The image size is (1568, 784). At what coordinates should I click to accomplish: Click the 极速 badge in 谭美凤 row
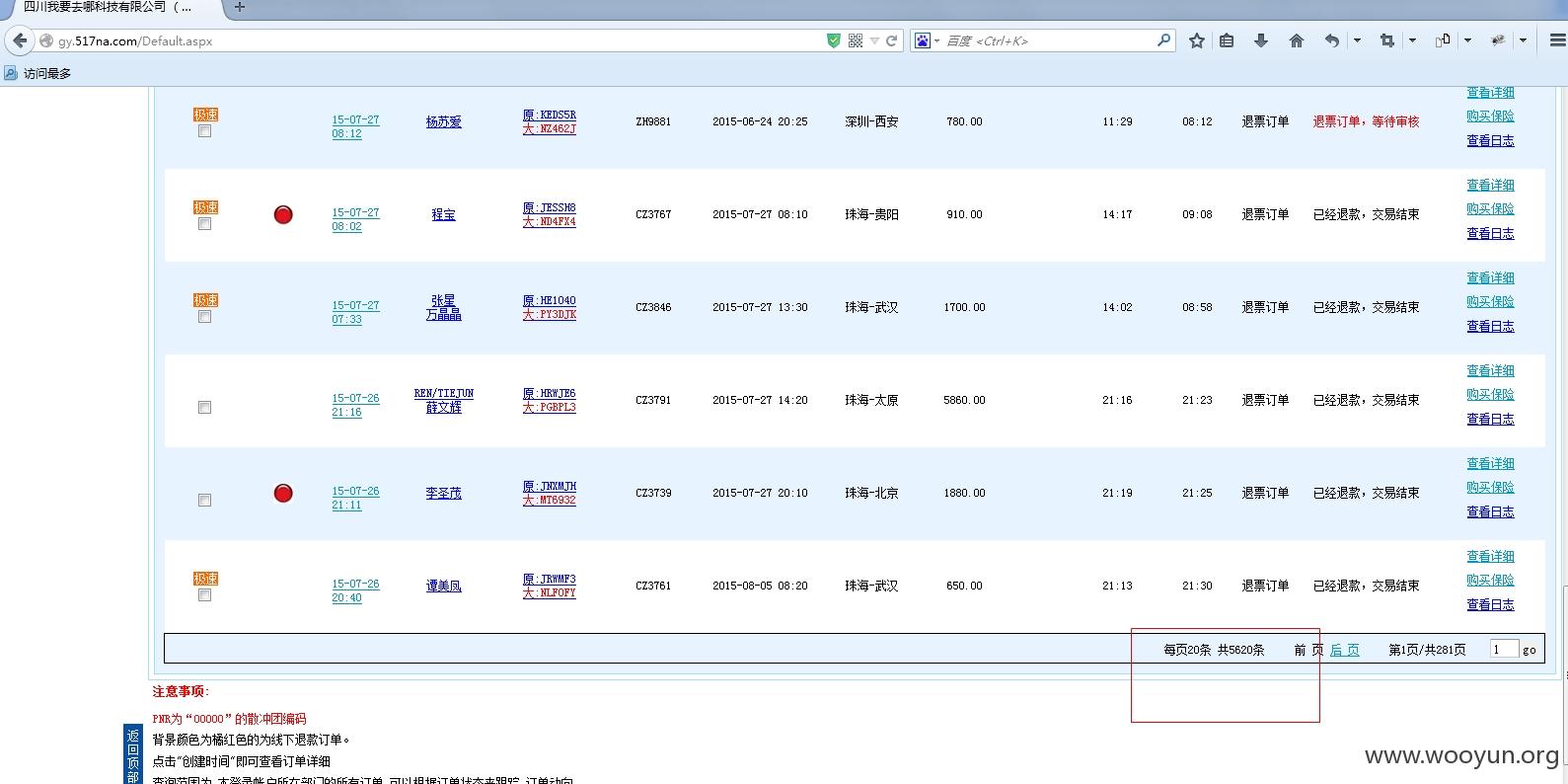205,579
